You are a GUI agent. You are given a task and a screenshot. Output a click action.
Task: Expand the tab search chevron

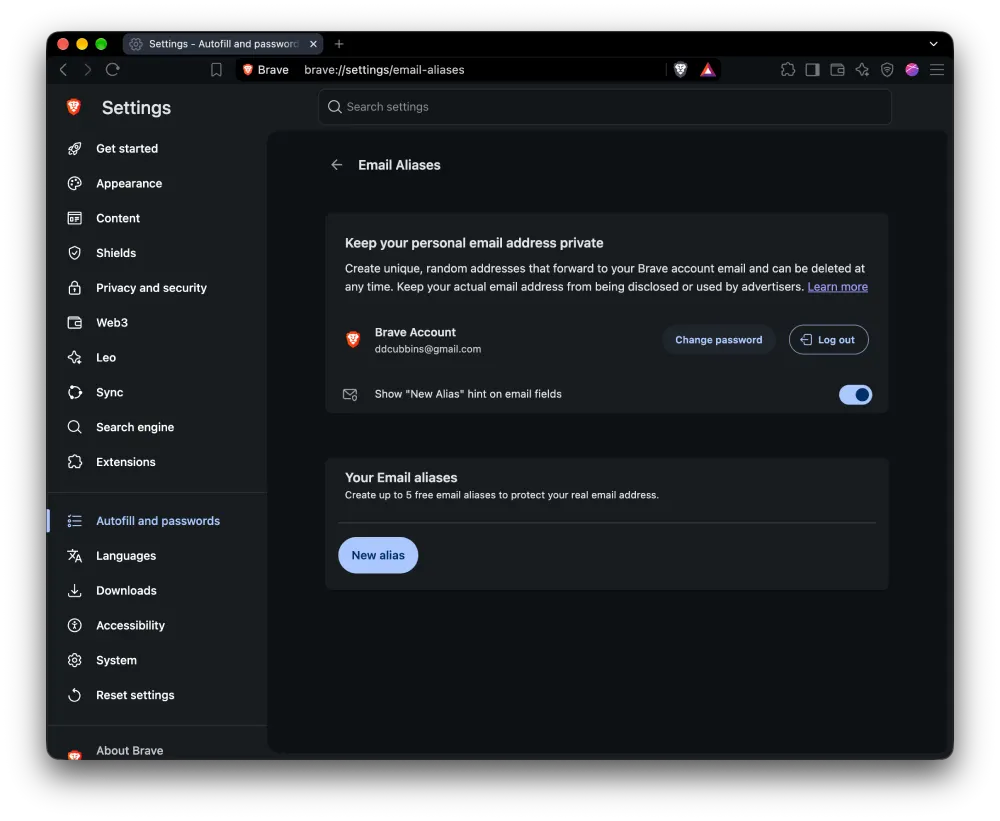coord(934,43)
